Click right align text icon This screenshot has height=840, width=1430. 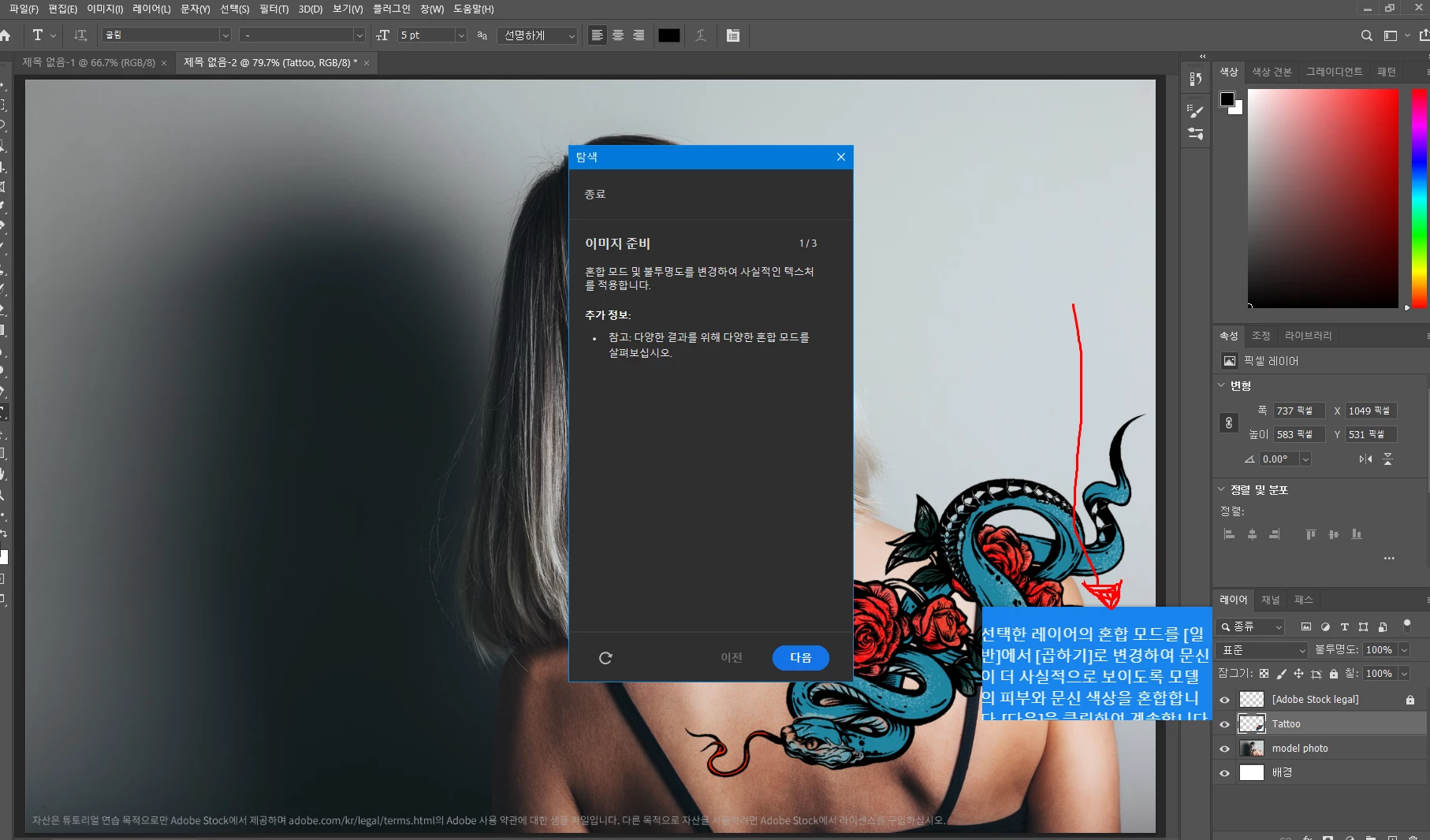coord(639,35)
